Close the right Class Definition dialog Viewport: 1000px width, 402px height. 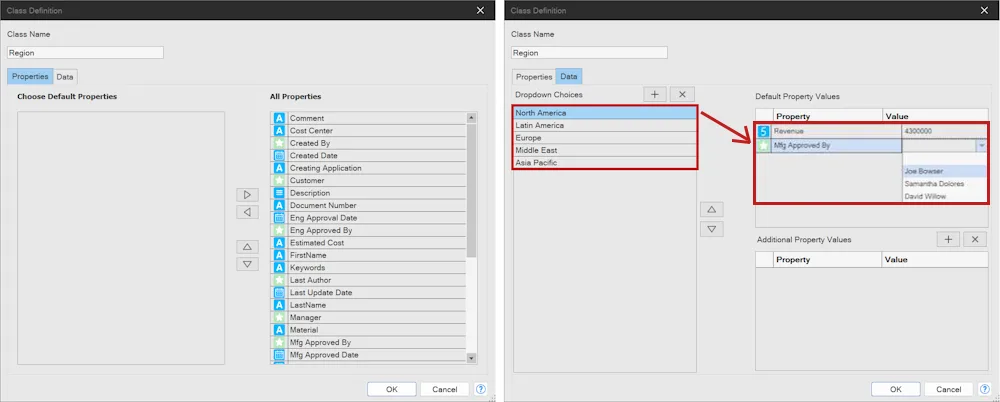[x=985, y=10]
